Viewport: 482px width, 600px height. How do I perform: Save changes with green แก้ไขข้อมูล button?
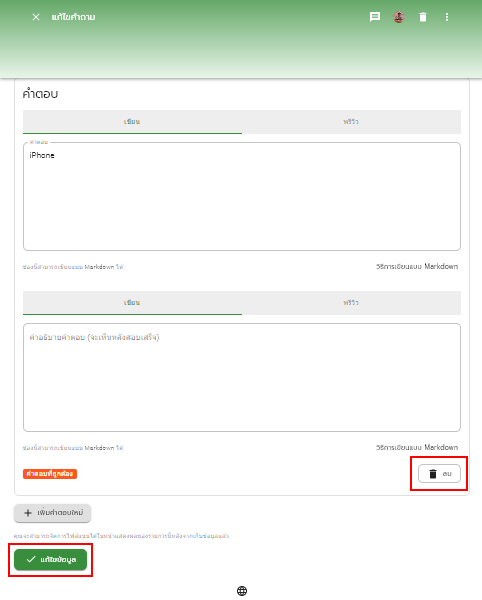click(50, 559)
